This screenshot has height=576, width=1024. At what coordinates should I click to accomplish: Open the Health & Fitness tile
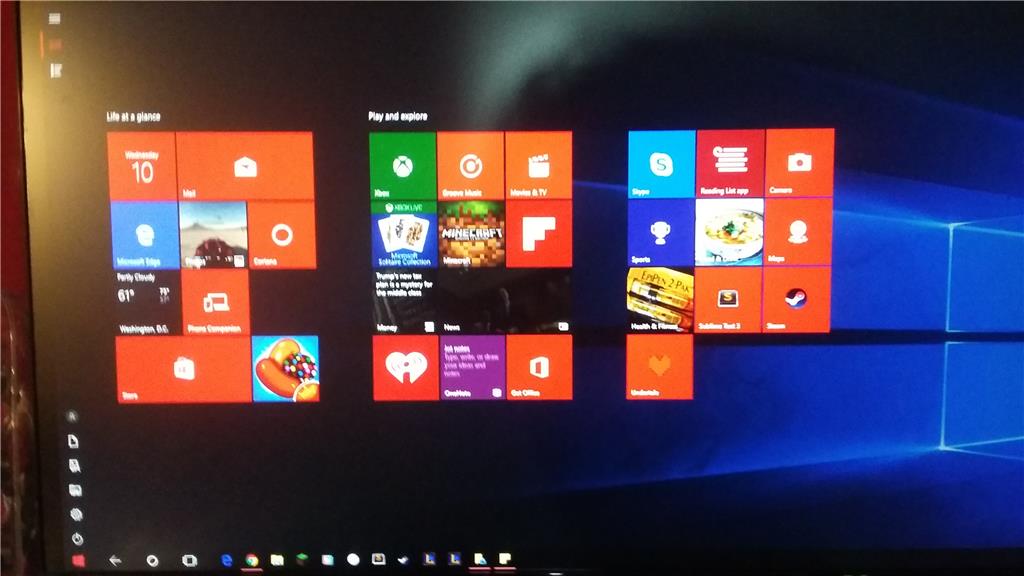[660, 300]
